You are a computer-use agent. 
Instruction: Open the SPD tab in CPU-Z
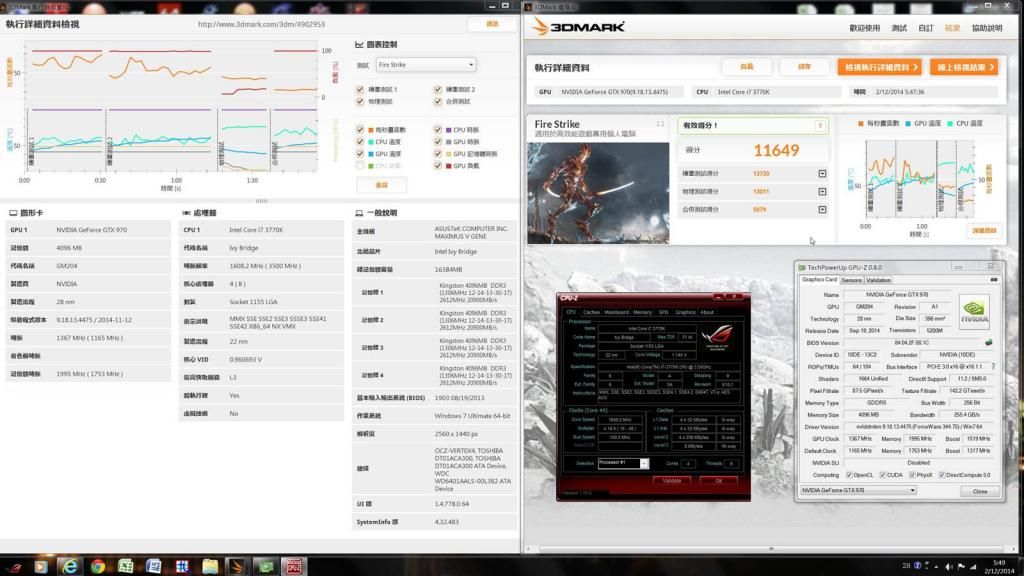tap(664, 312)
